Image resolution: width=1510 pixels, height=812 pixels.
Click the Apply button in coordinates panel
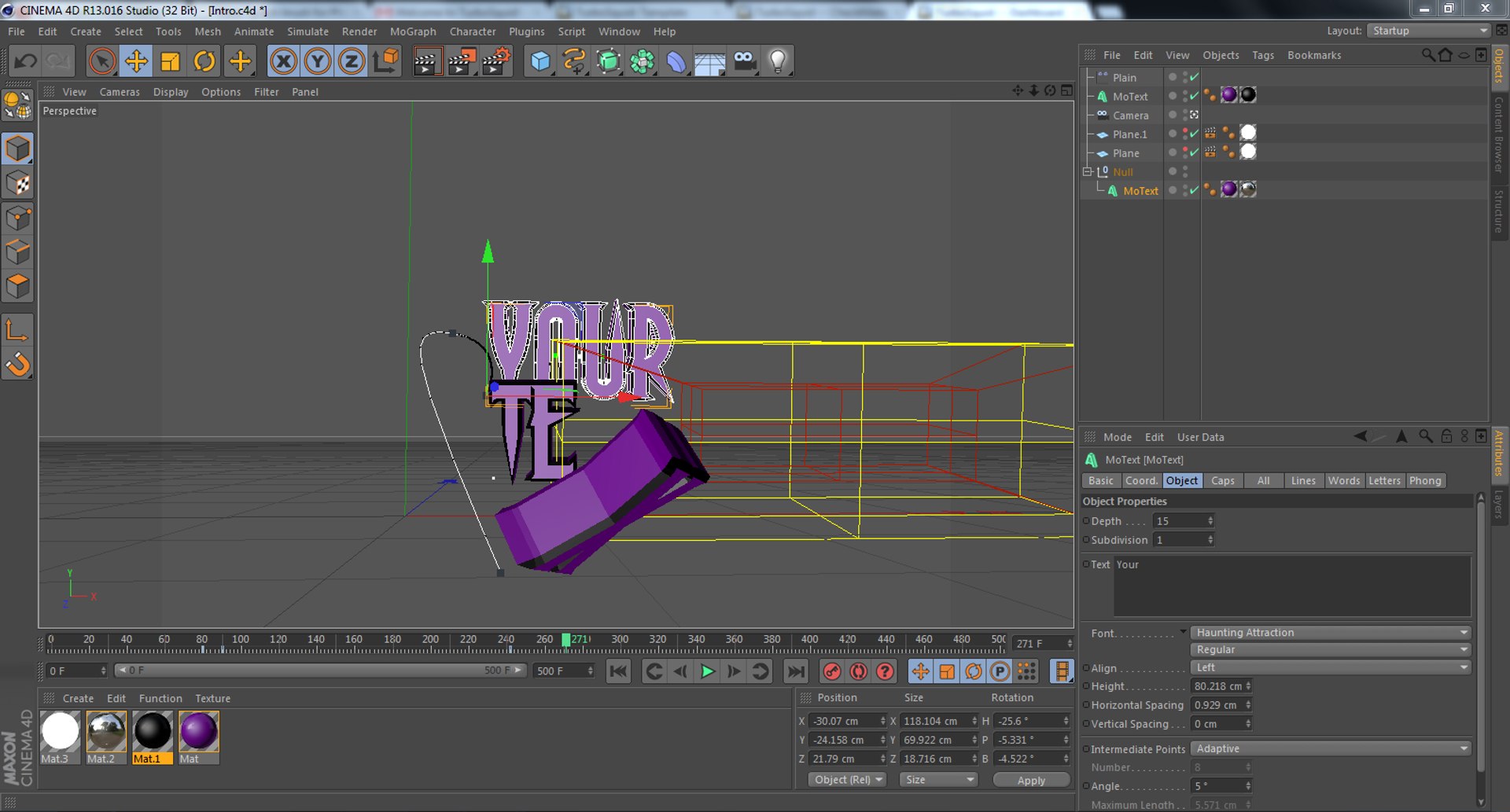tap(1031, 780)
